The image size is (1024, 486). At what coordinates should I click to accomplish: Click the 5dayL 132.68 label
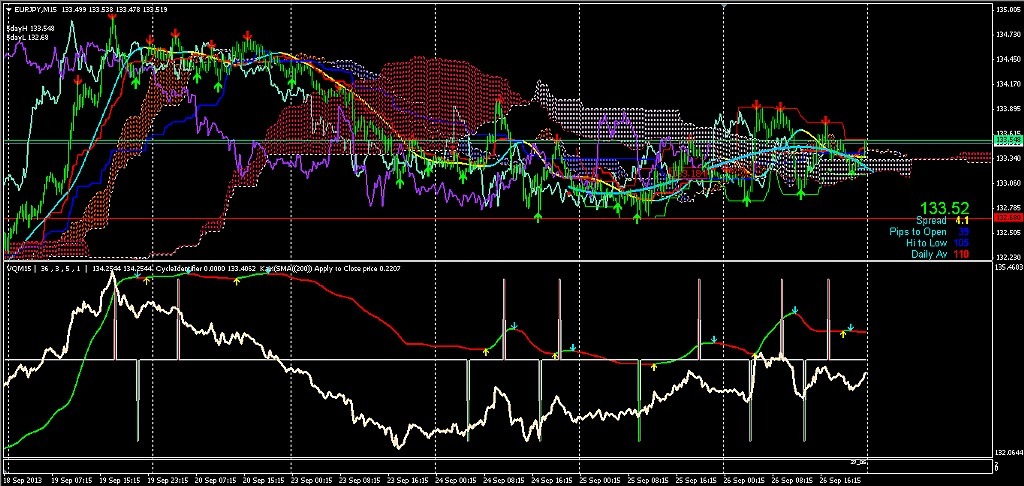(28, 38)
